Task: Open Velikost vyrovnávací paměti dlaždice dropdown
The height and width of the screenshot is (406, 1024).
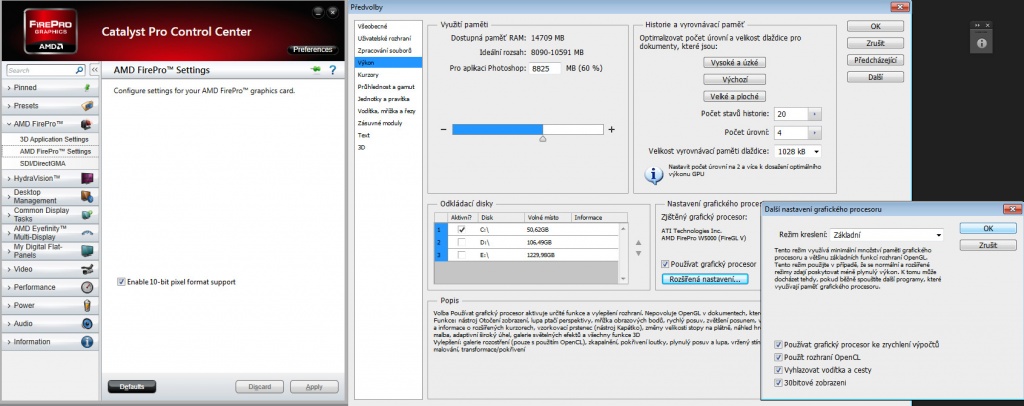Action: tap(797, 151)
